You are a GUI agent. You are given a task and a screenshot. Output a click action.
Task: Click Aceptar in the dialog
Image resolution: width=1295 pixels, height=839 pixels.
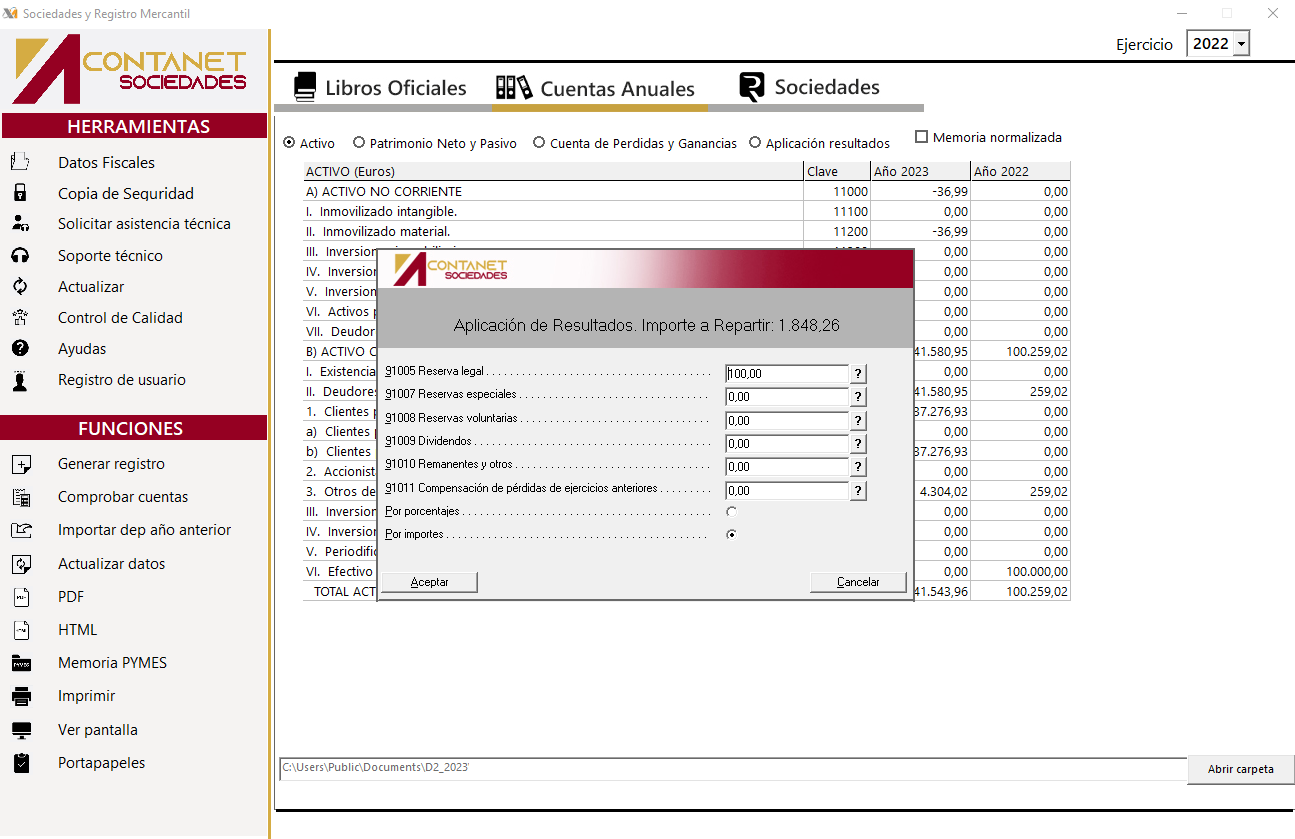click(x=430, y=582)
